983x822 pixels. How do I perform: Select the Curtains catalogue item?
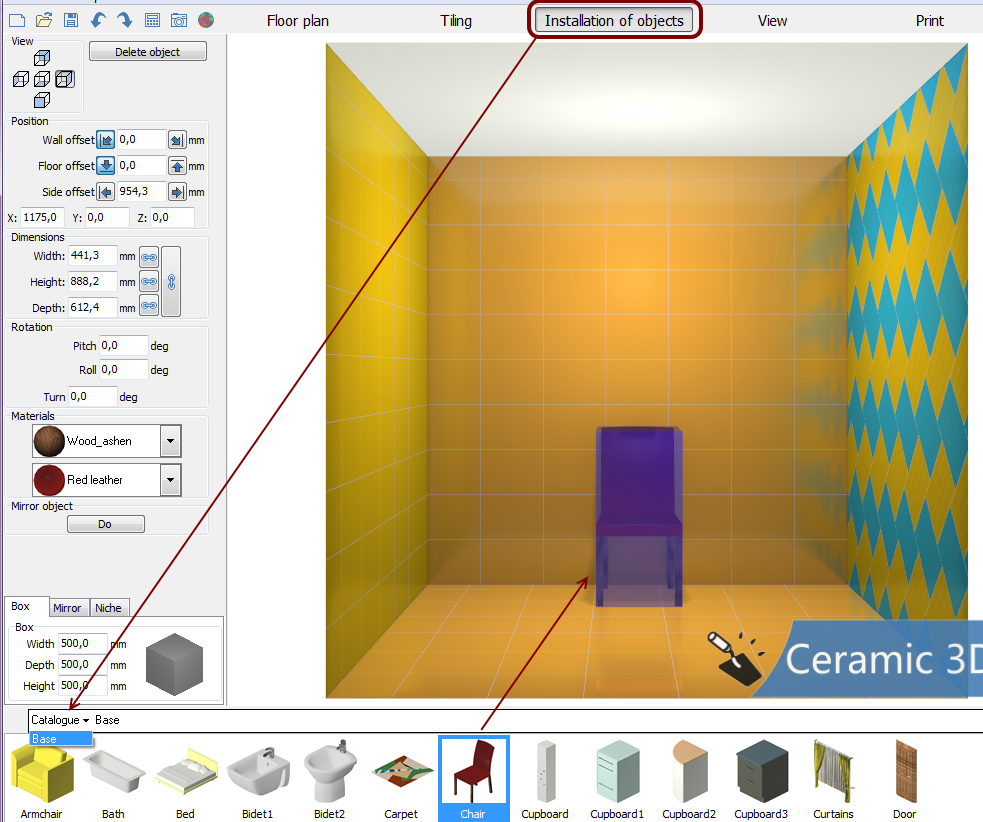pos(833,779)
